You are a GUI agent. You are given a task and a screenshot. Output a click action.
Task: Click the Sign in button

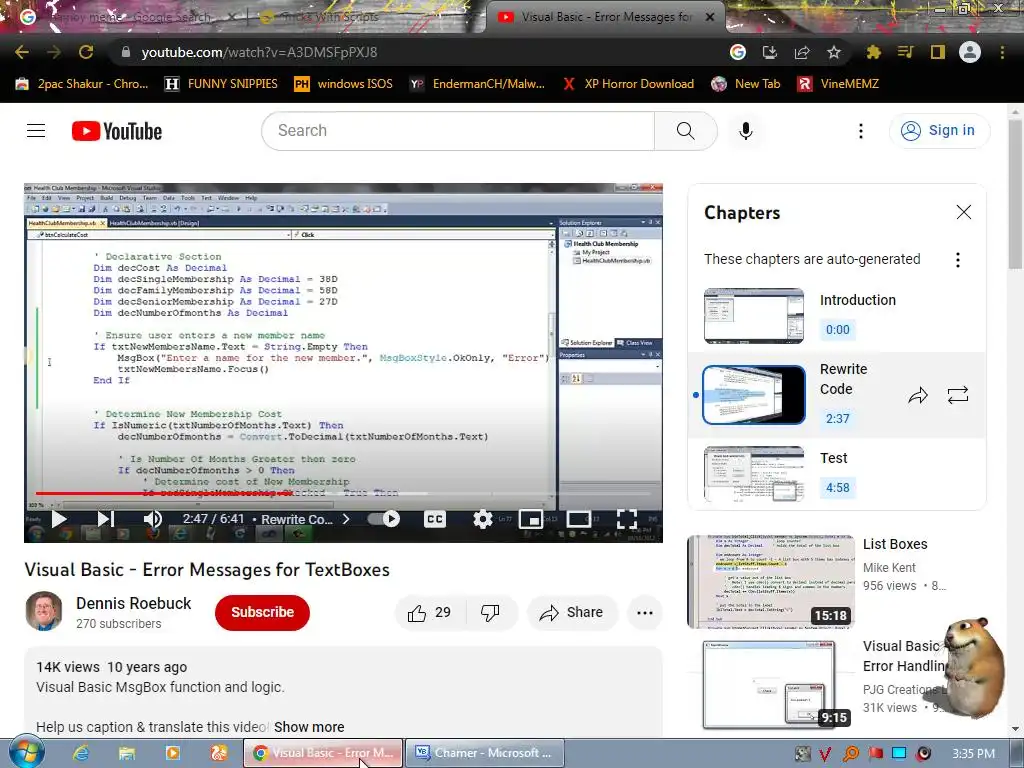[939, 131]
